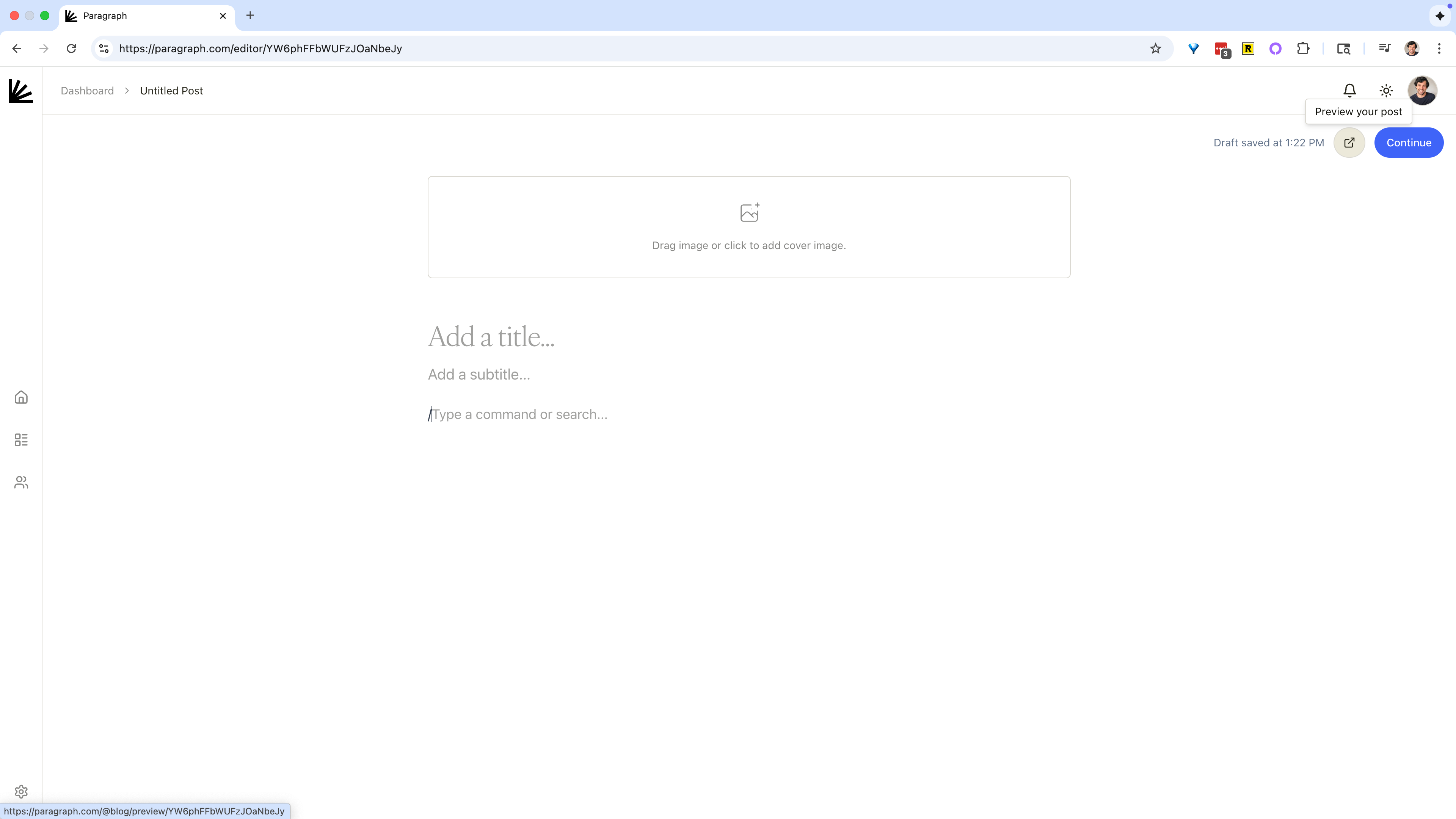Open the user avatar menu in header

pyautogui.click(x=1422, y=91)
